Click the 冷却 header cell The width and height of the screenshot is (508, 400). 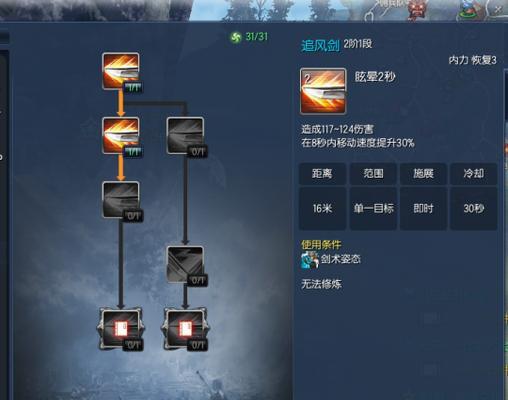474,174
